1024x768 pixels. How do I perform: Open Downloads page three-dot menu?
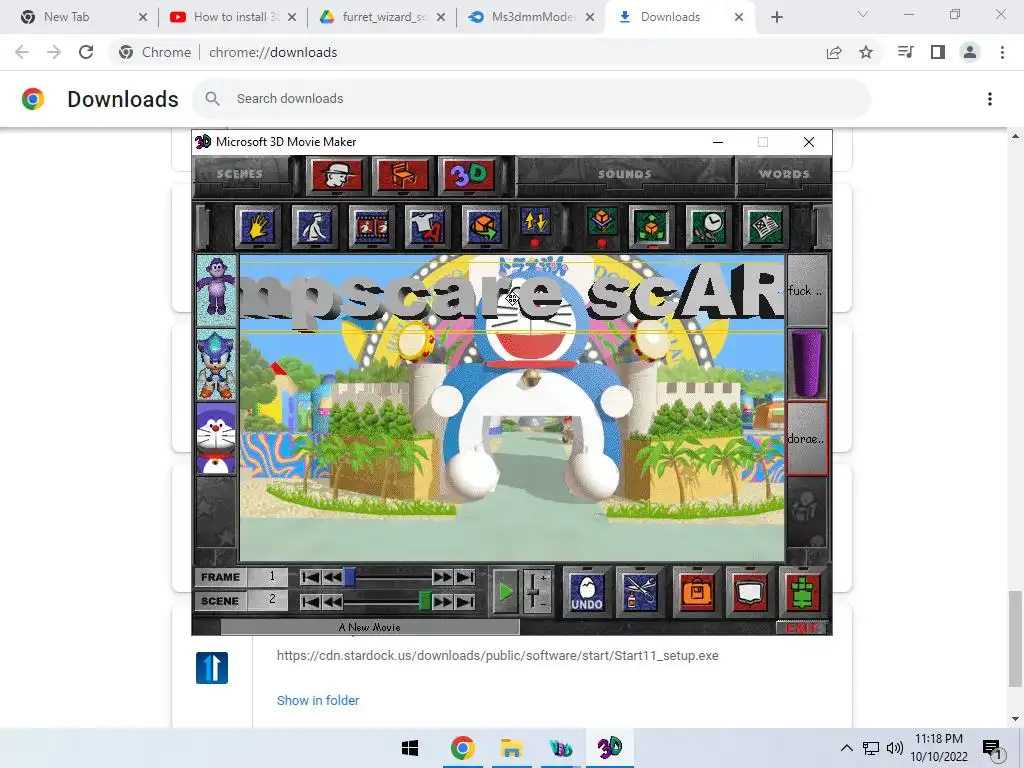click(x=990, y=99)
